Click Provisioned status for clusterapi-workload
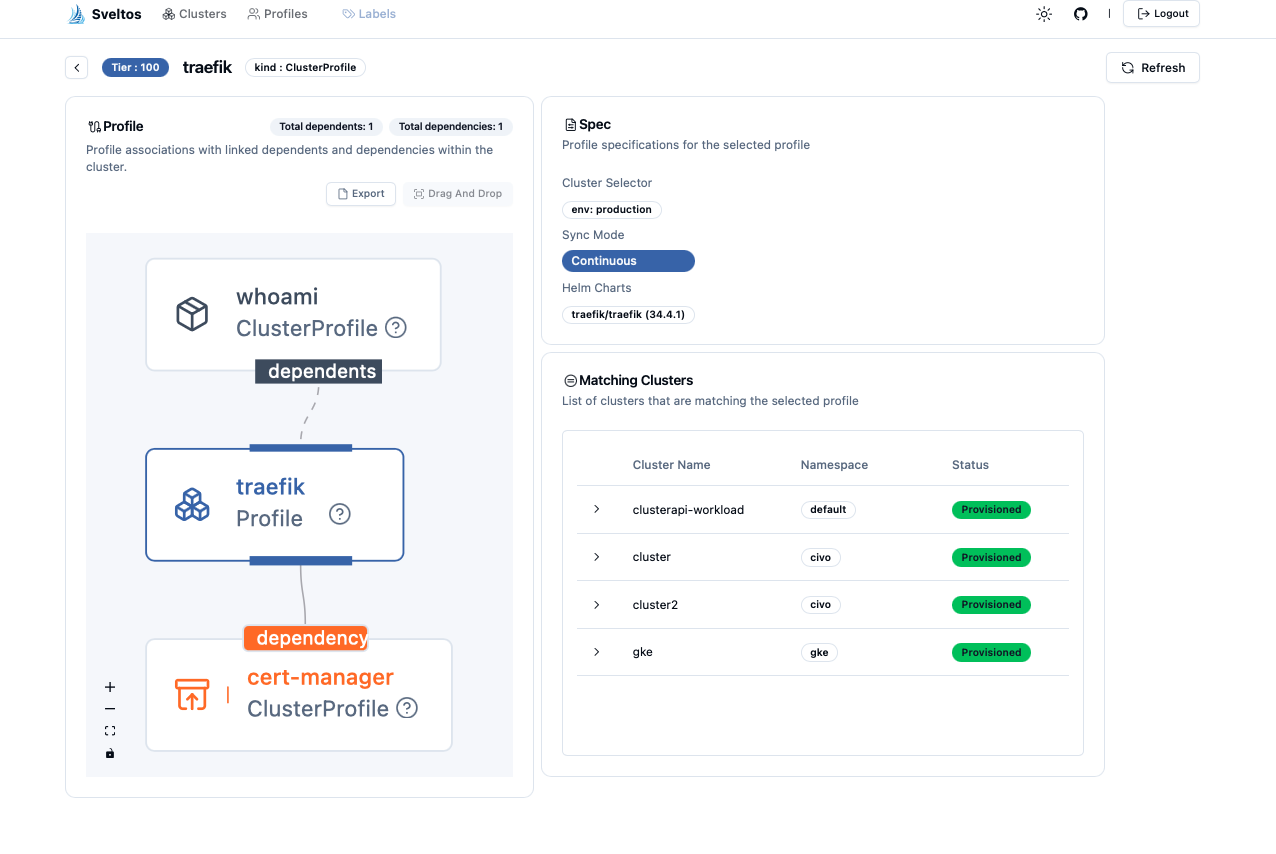1276x854 pixels. click(x=991, y=510)
